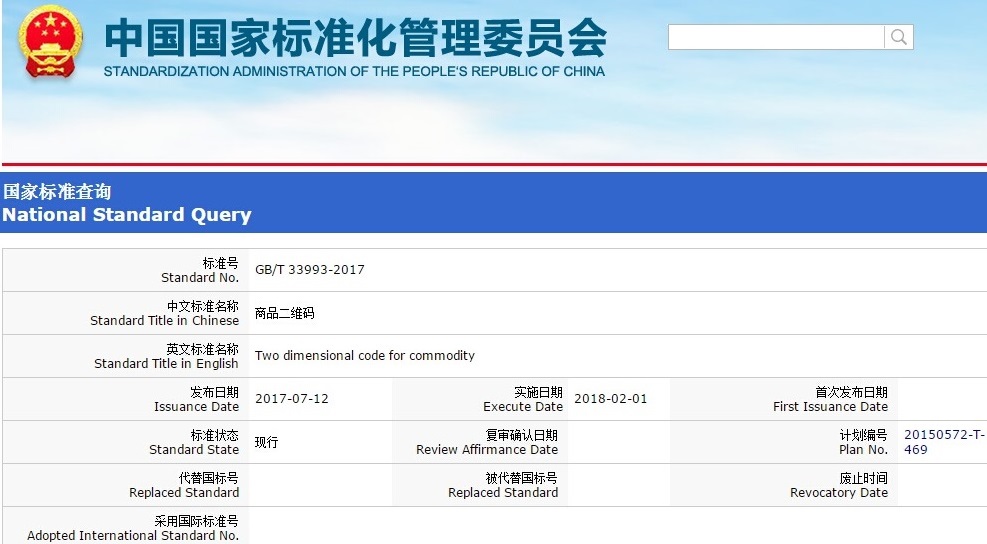
Task: Select the standard number 'GB/T 33993-2017'
Action: [x=310, y=270]
